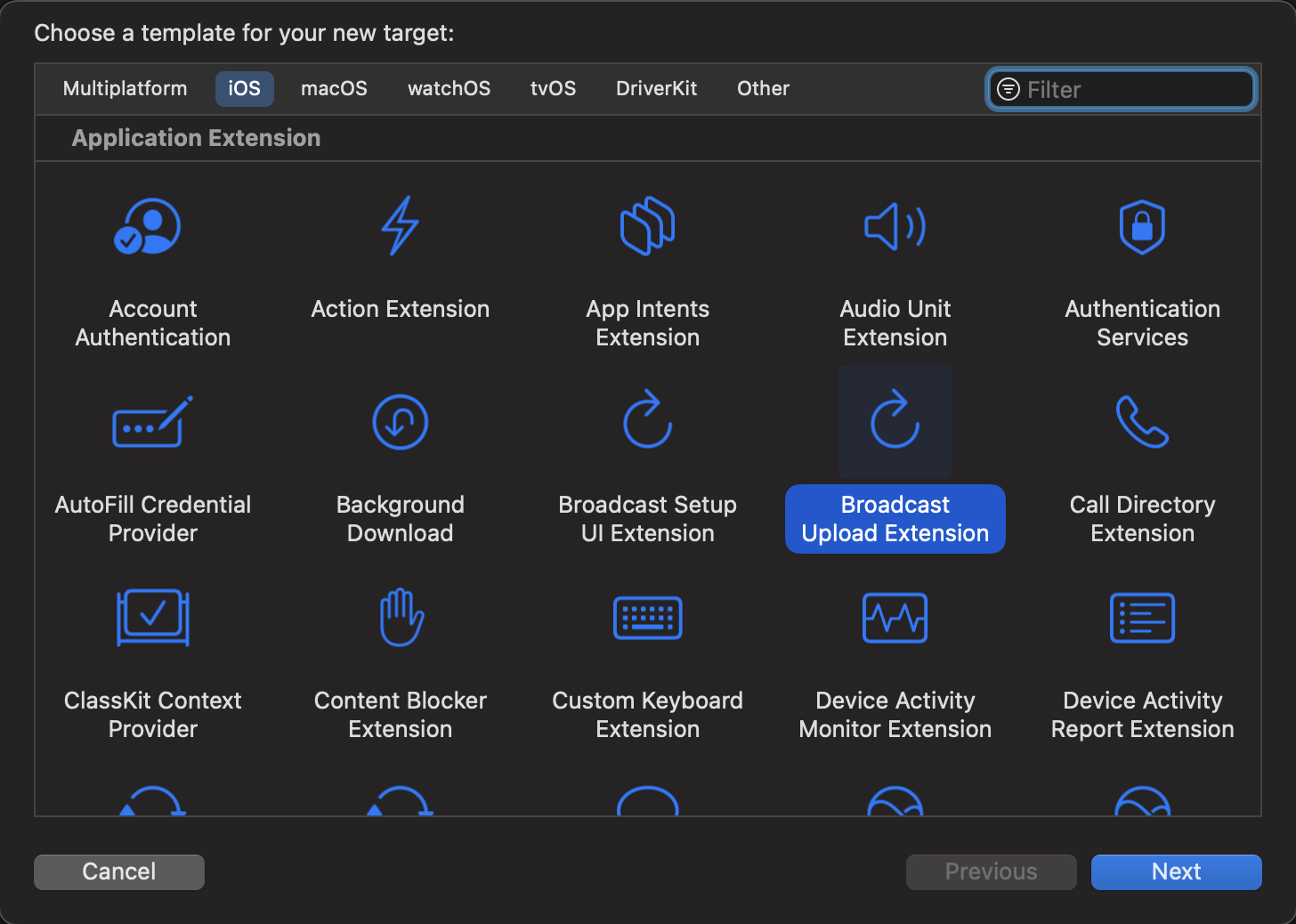
Task: Click the Call Directory Extension label
Action: coord(1142,519)
